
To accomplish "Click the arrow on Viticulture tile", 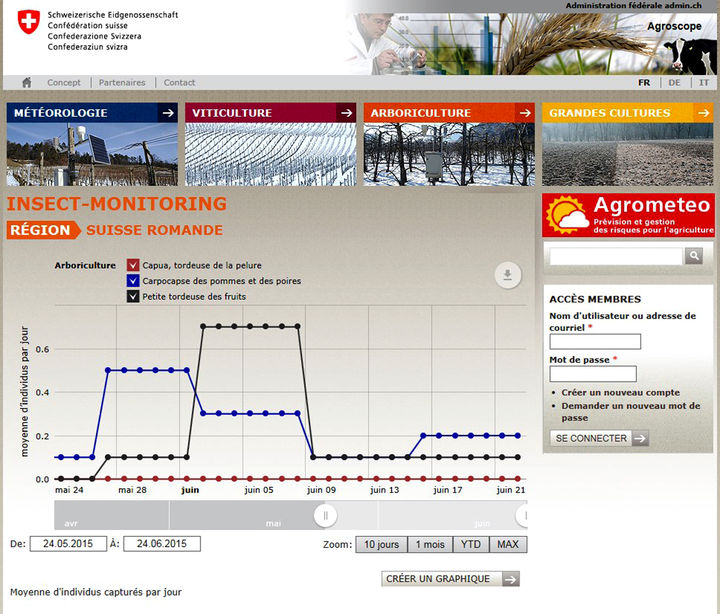I will [x=345, y=113].
